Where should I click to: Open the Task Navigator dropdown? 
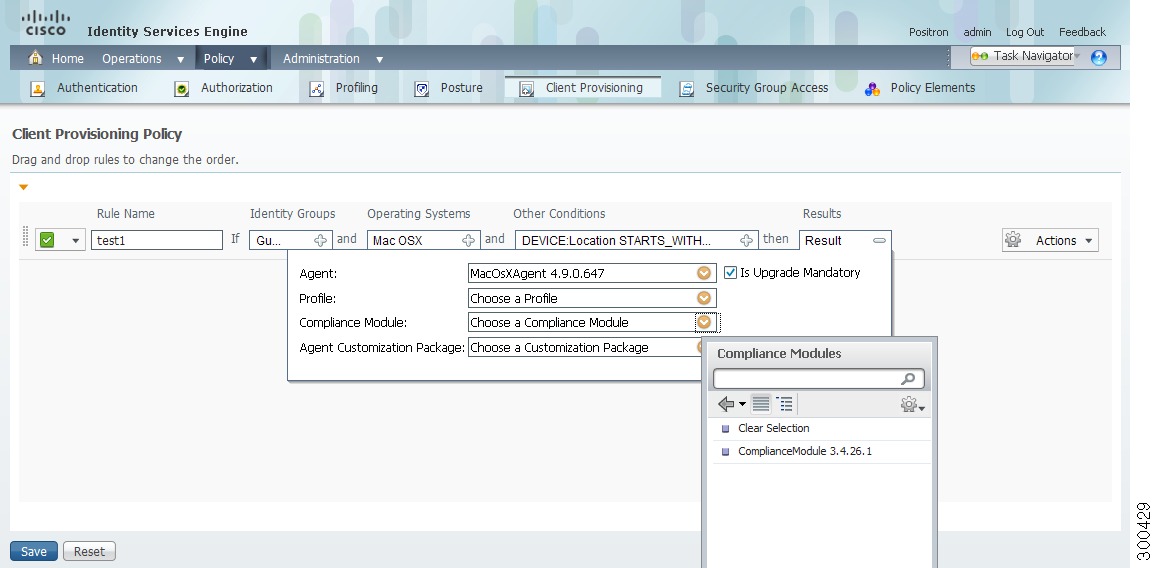1077,56
